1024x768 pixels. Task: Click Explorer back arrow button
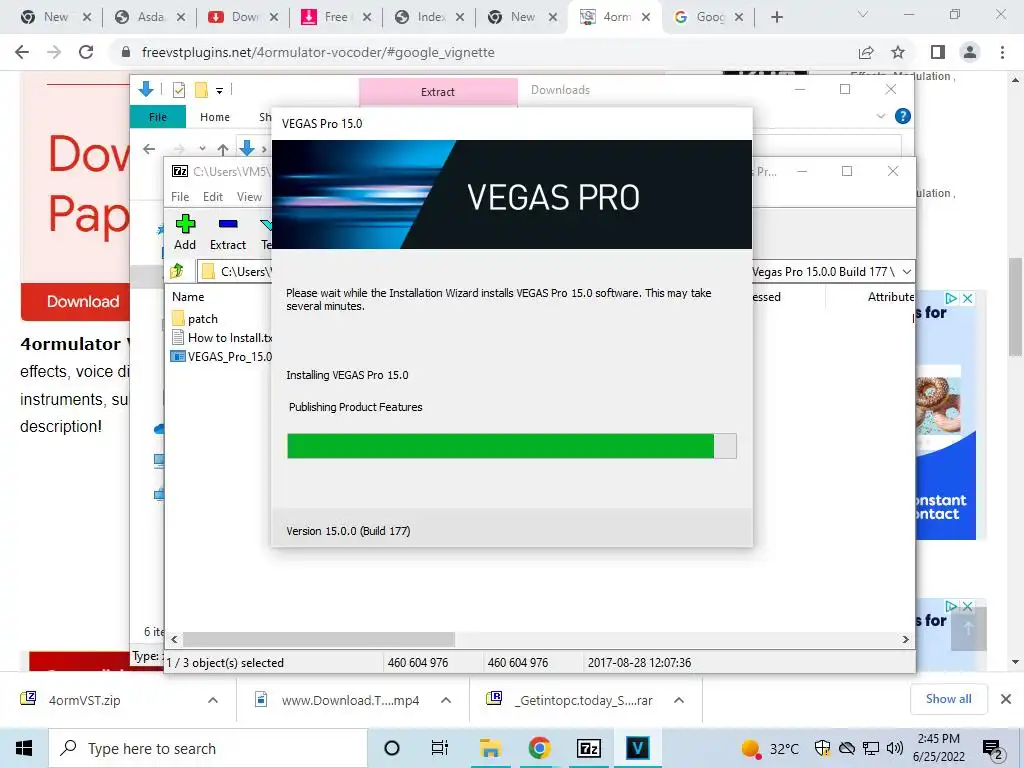(x=149, y=149)
